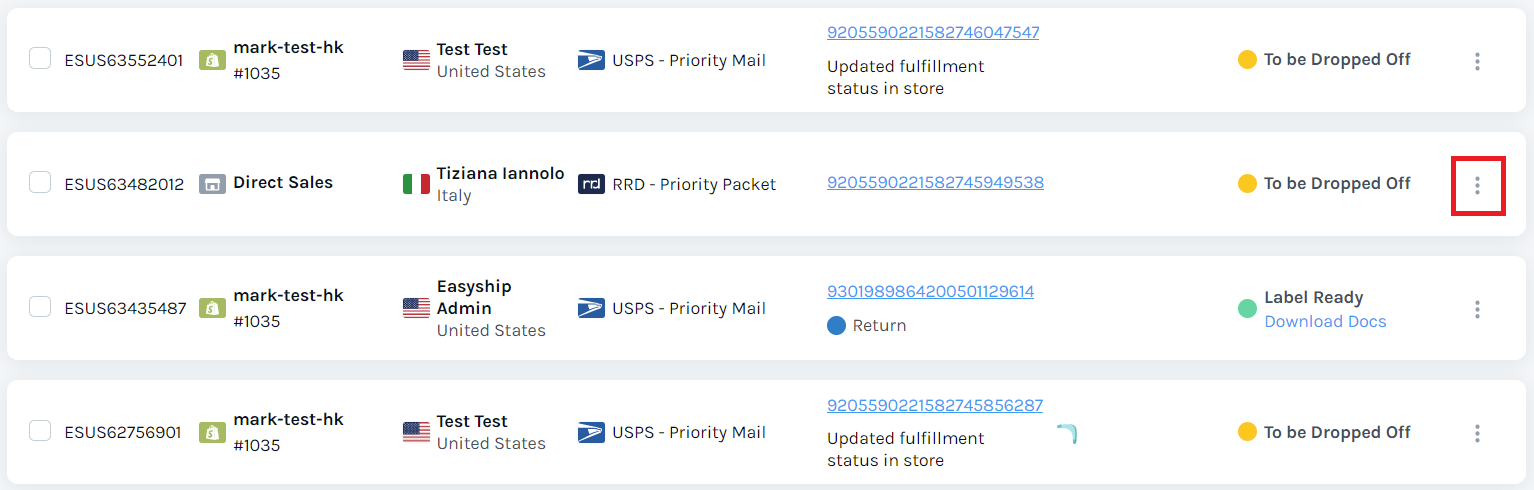The image size is (1534, 490).
Task: Click the blue Return status dot
Action: pyautogui.click(x=837, y=325)
